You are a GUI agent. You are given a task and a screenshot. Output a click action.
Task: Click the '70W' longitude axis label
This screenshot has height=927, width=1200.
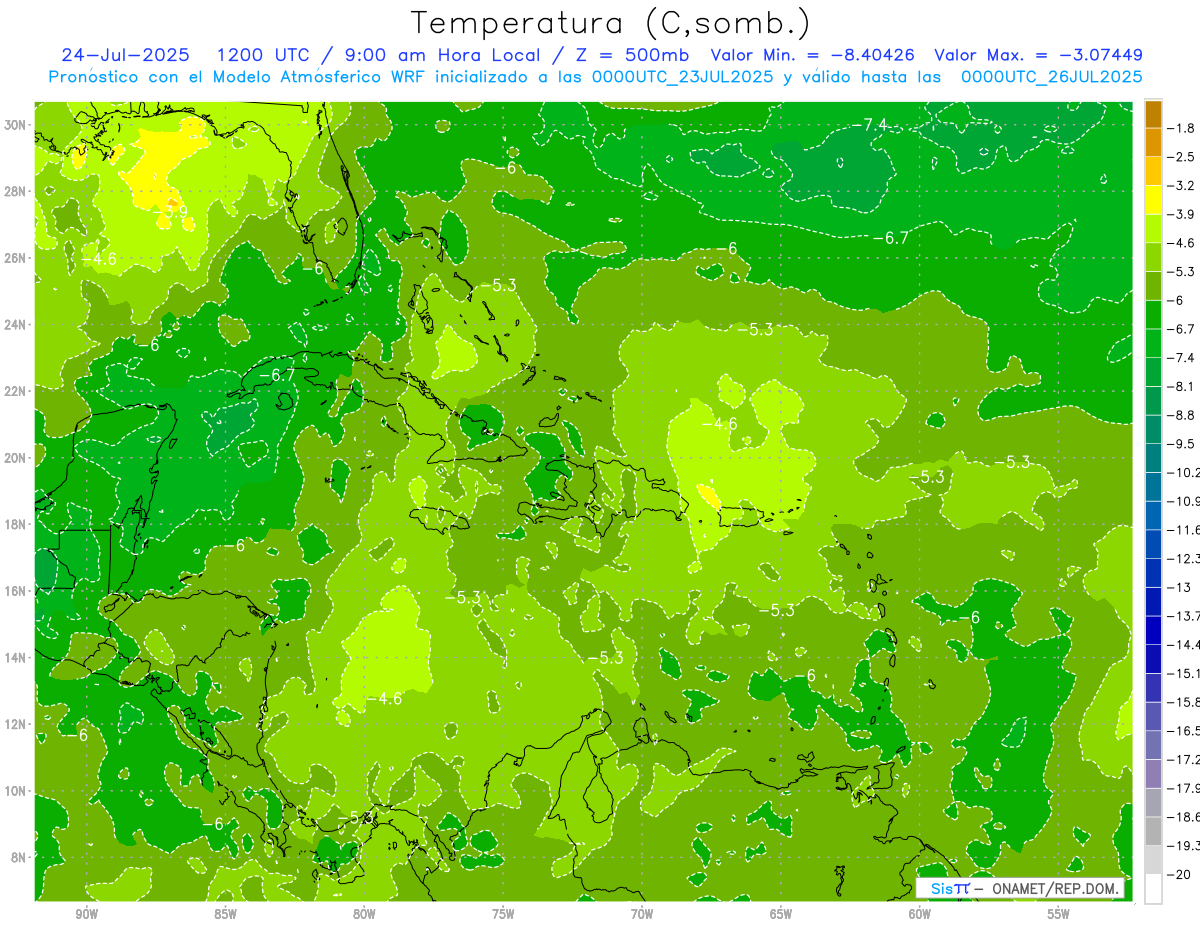(x=642, y=914)
